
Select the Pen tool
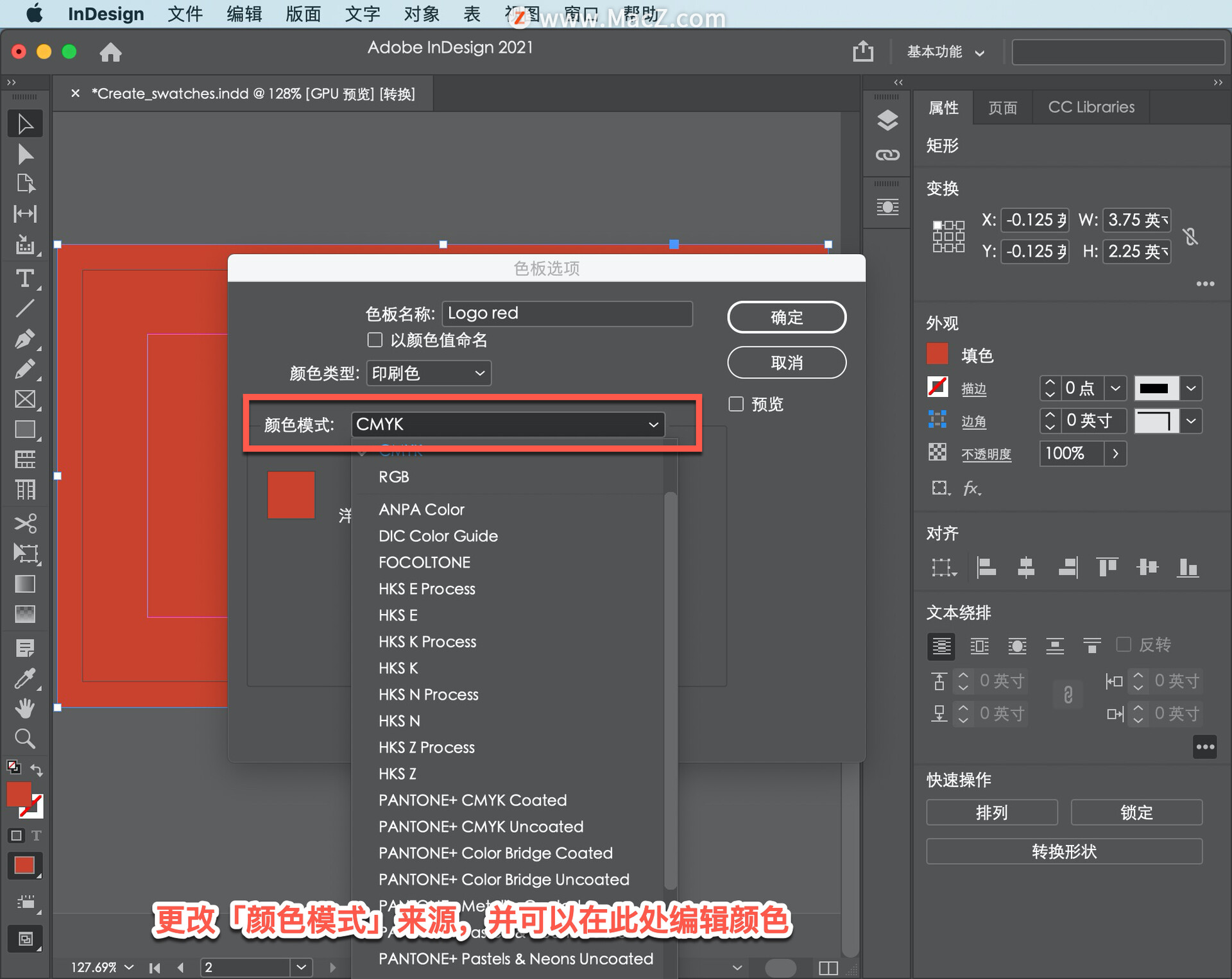click(24, 338)
